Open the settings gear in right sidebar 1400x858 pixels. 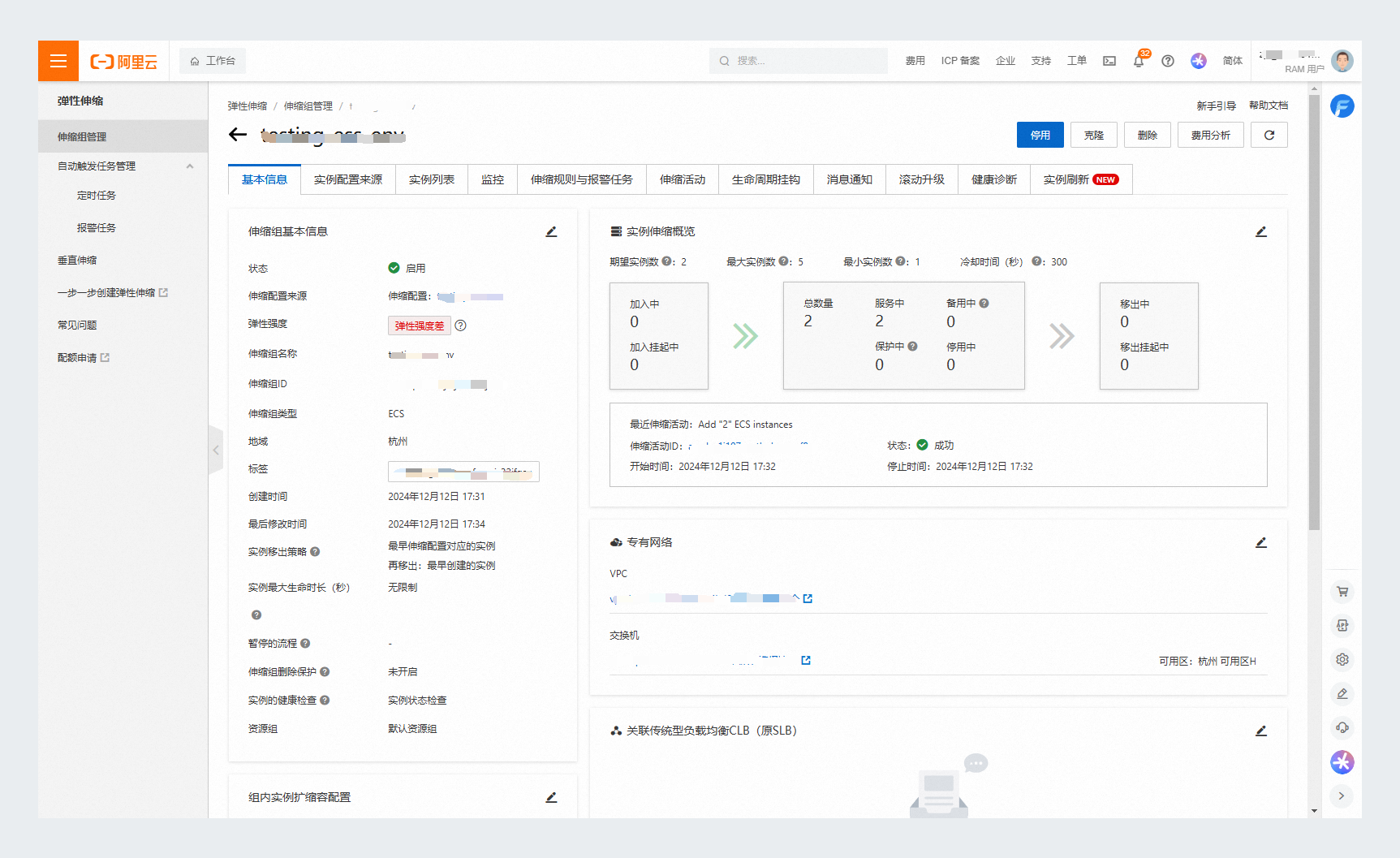point(1342,660)
